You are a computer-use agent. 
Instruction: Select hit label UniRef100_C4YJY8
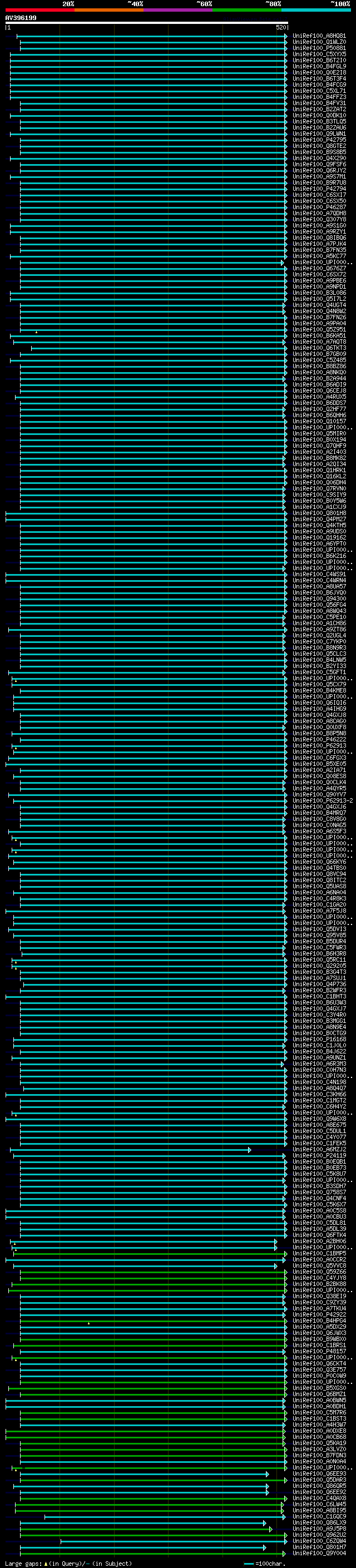point(319,1278)
